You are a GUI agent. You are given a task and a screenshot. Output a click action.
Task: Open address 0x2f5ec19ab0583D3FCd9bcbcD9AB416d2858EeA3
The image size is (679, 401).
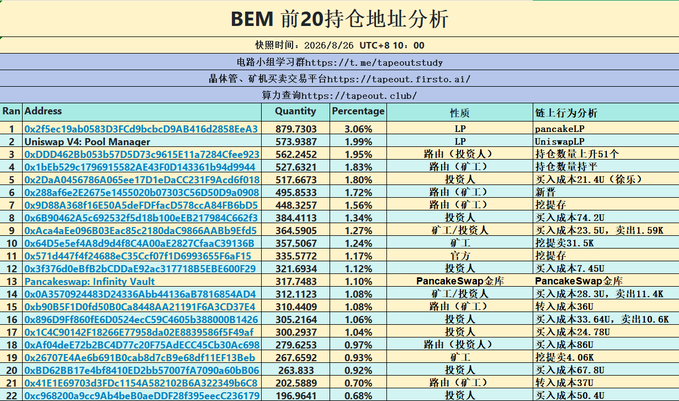[x=141, y=129]
